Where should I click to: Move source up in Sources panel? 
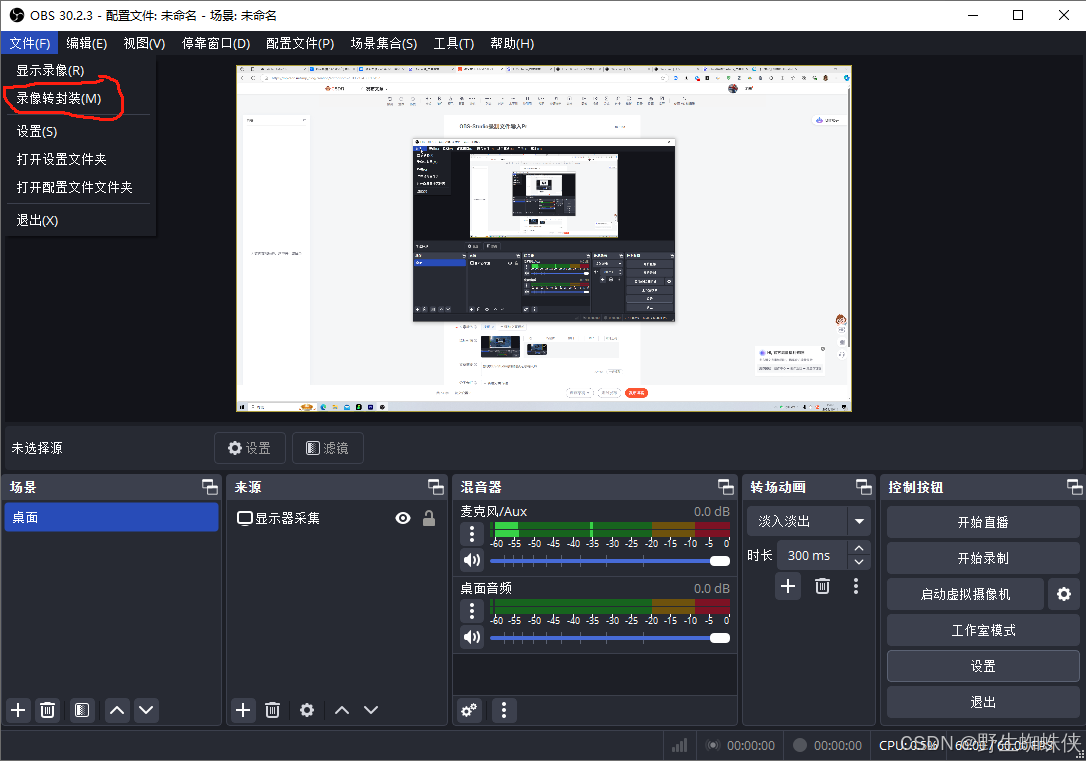[x=342, y=710]
